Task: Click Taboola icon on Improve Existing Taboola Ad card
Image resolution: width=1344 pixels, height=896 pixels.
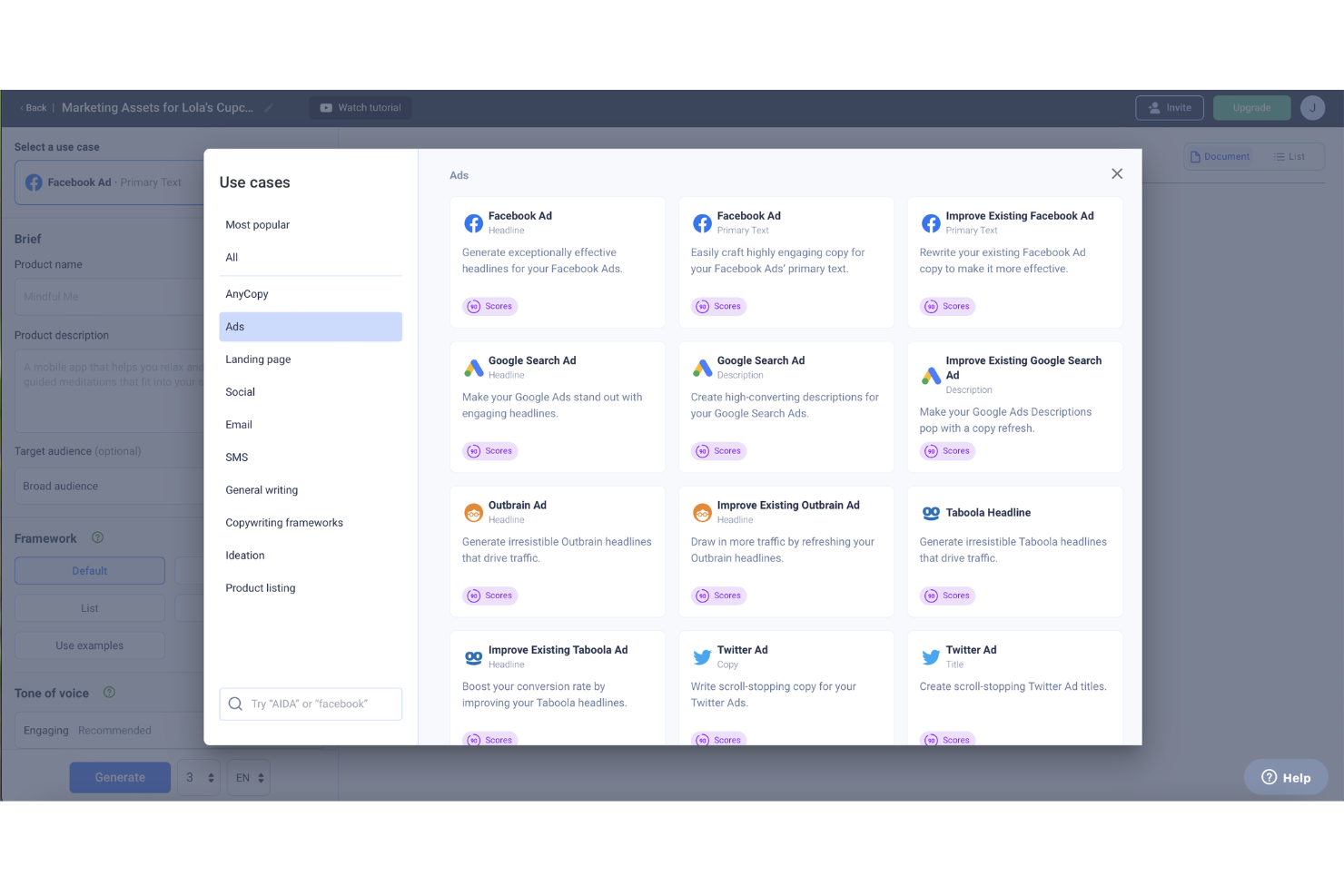Action: 473,657
